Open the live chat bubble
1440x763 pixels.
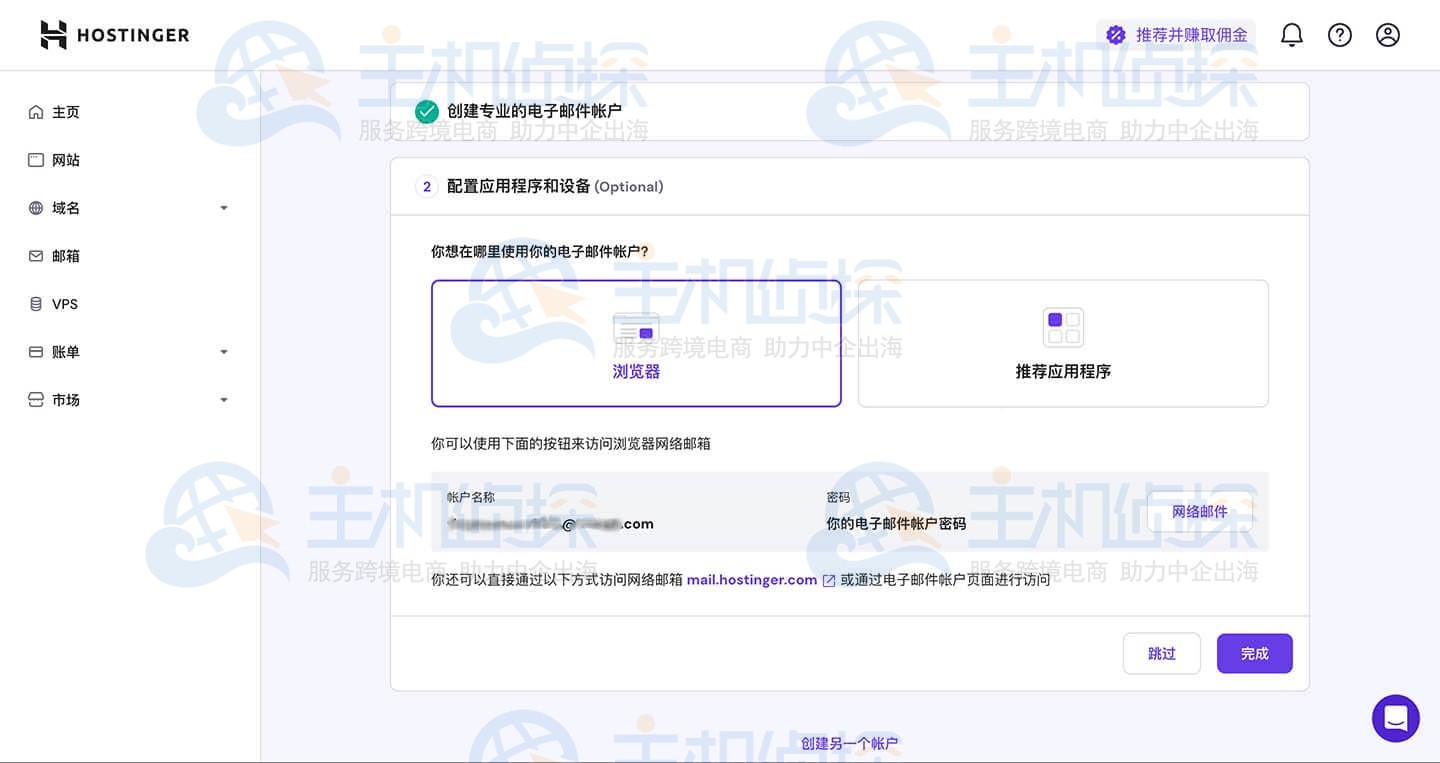(x=1395, y=718)
